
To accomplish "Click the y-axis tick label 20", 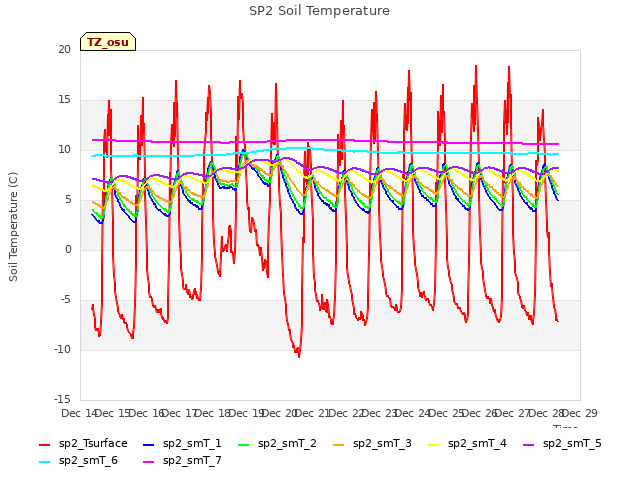I will click(x=64, y=49).
